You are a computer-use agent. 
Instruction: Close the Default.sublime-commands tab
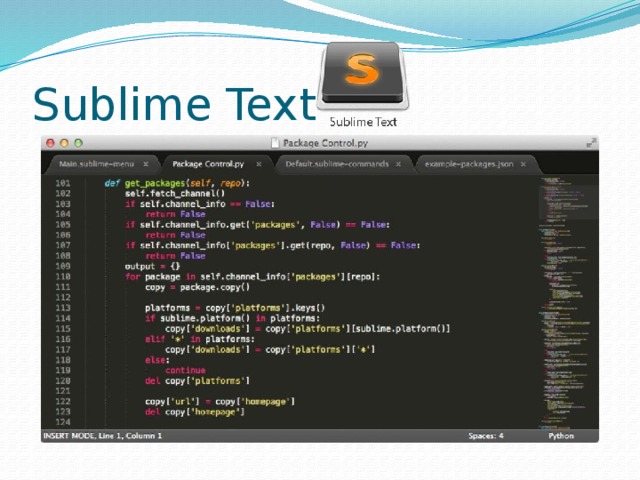398,164
